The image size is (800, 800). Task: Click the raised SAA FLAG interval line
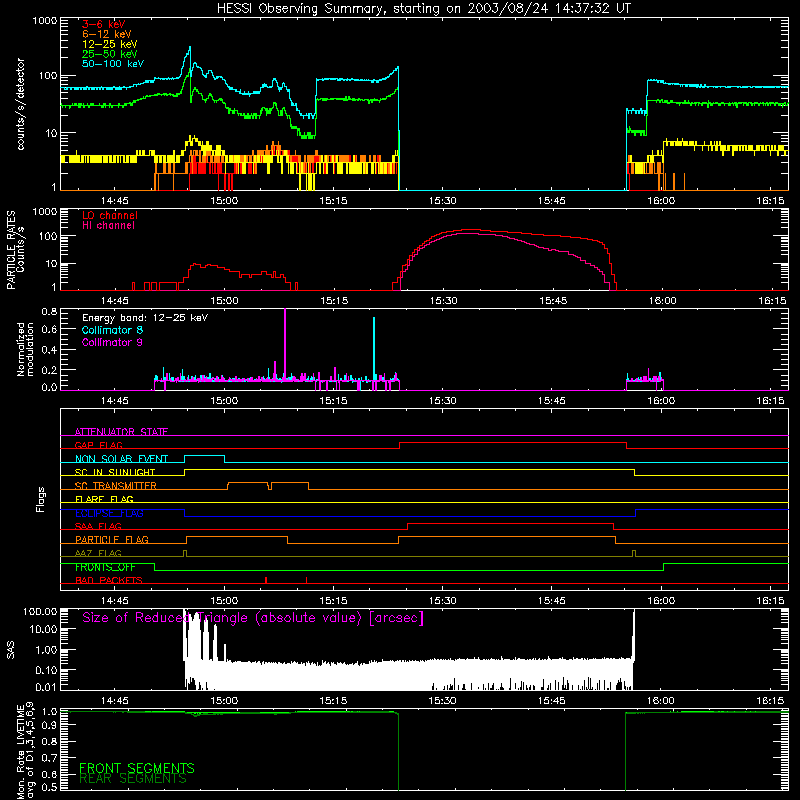pyautogui.click(x=510, y=523)
